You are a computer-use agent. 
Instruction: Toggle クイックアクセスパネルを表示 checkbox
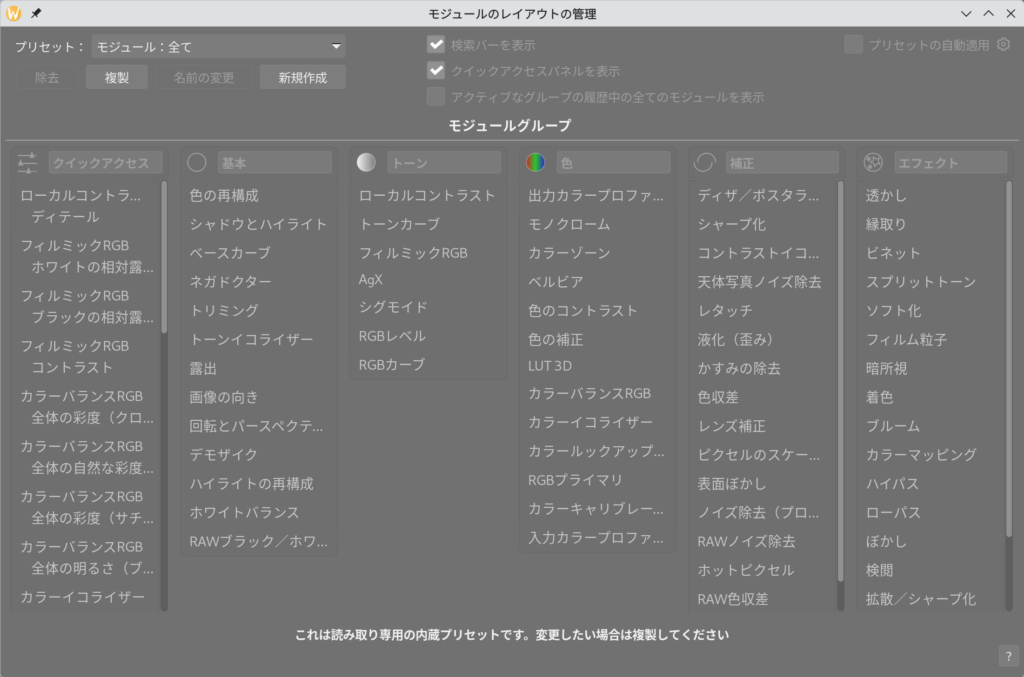pos(436,71)
